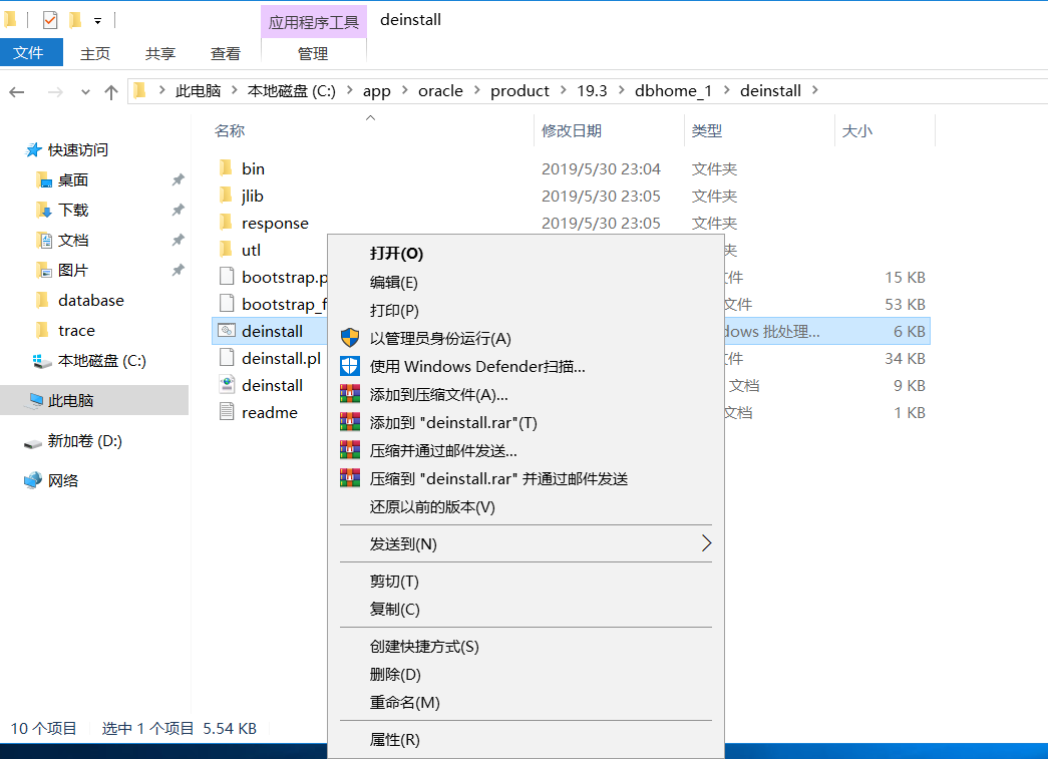Click pin icon next to 下载
Image resolution: width=1049 pixels, height=759 pixels.
pos(178,210)
